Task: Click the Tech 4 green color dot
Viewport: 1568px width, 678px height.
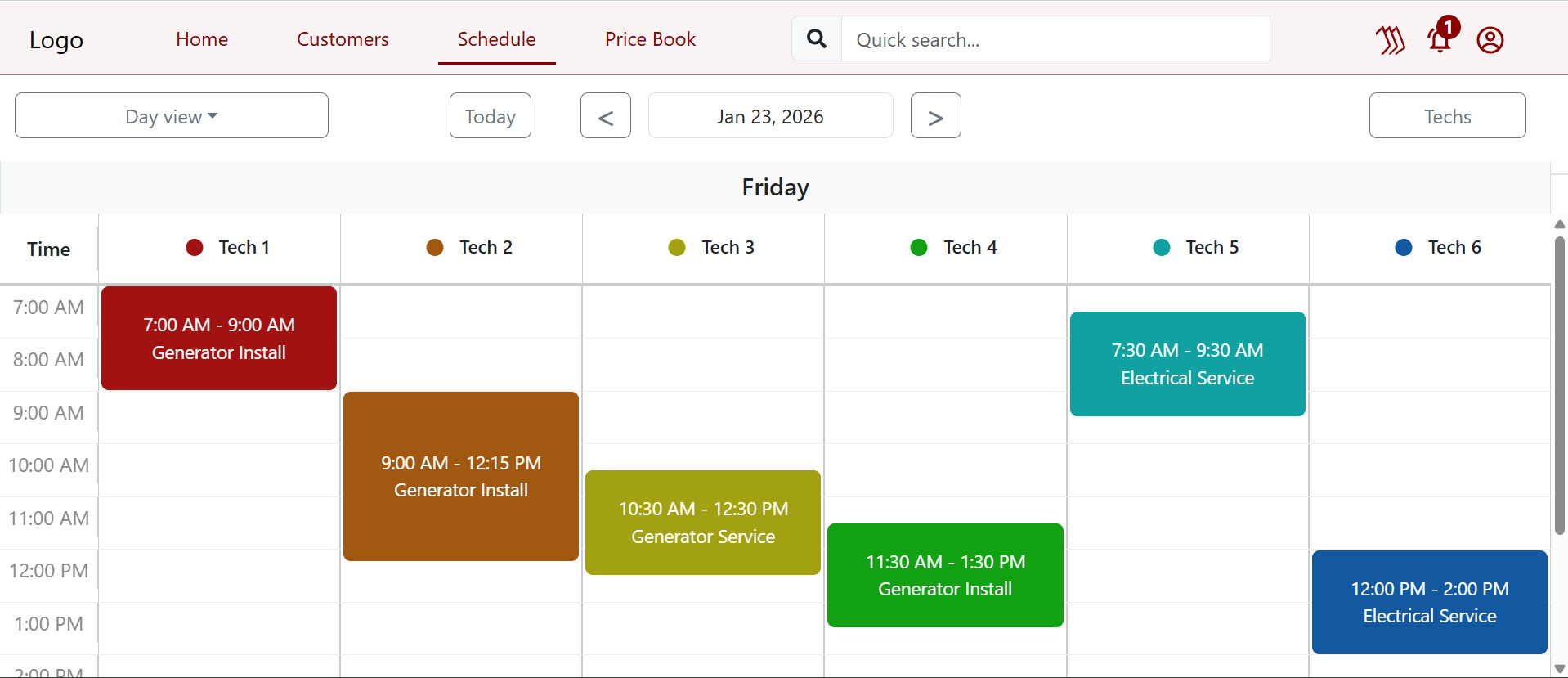Action: (x=919, y=247)
